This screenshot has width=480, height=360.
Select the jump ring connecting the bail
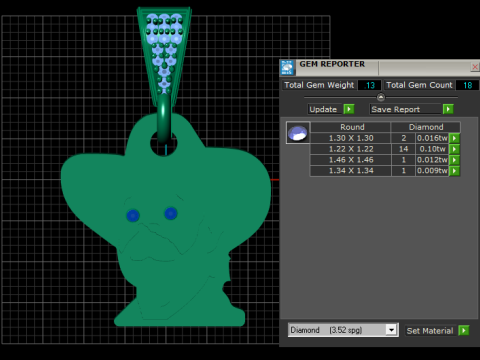(x=164, y=118)
